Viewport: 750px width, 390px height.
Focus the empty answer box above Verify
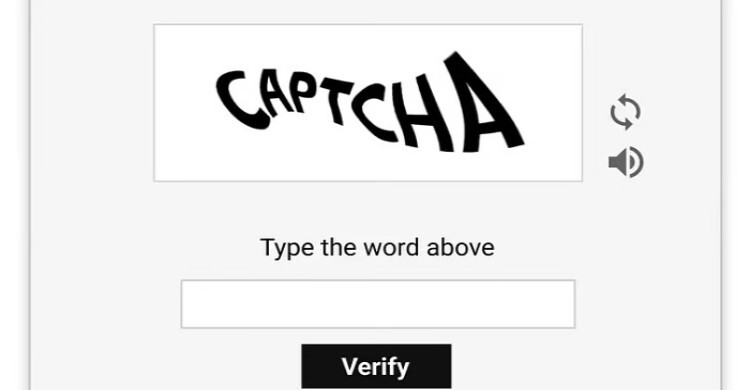pos(378,304)
